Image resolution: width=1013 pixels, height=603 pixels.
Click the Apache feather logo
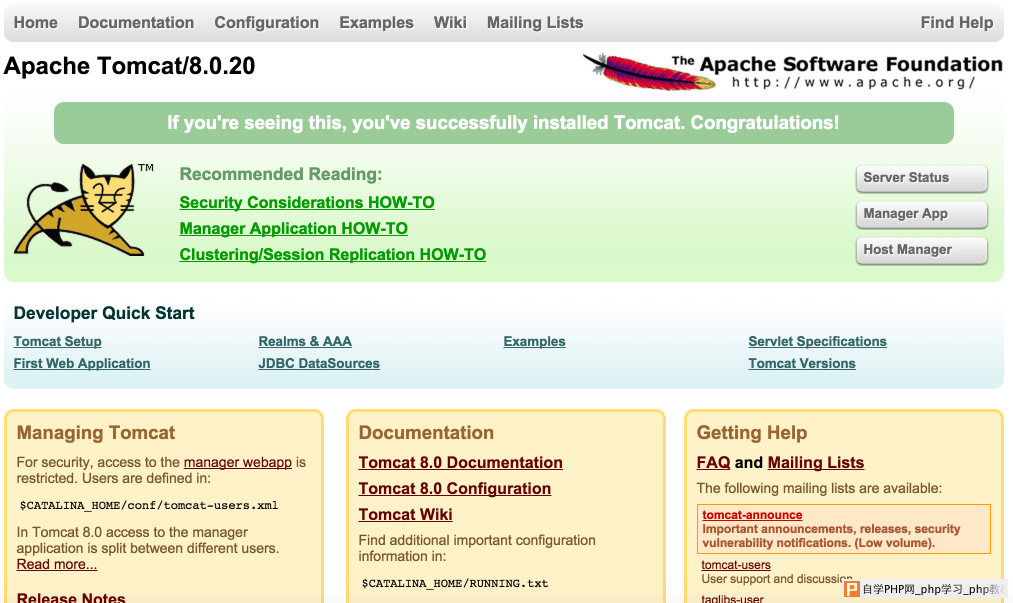[x=649, y=71]
